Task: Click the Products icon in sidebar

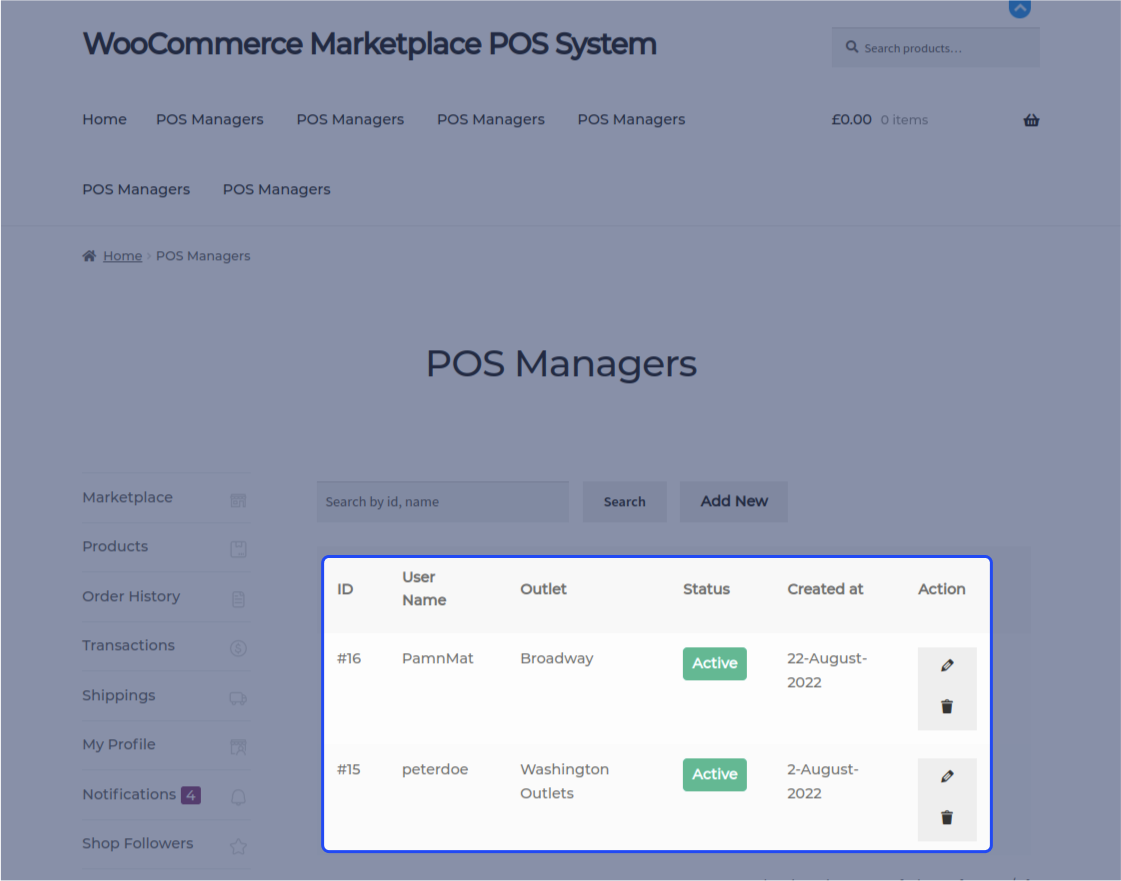Action: click(238, 549)
